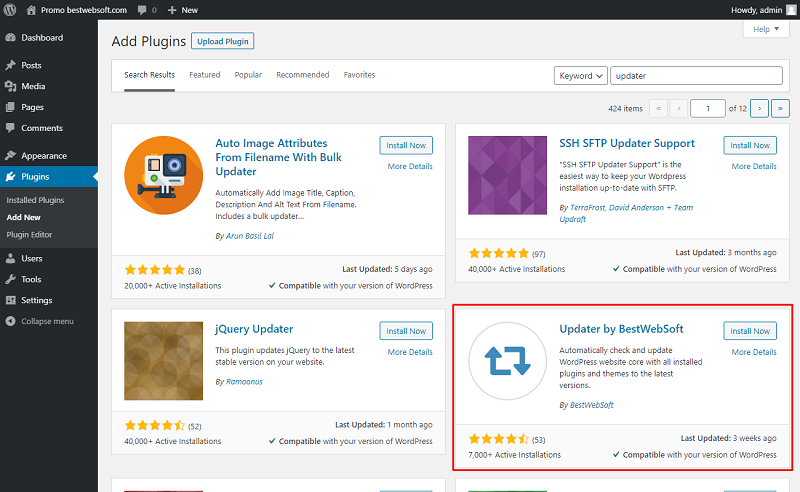
Task: Click the Add Plugins page heading
Action: point(148,41)
